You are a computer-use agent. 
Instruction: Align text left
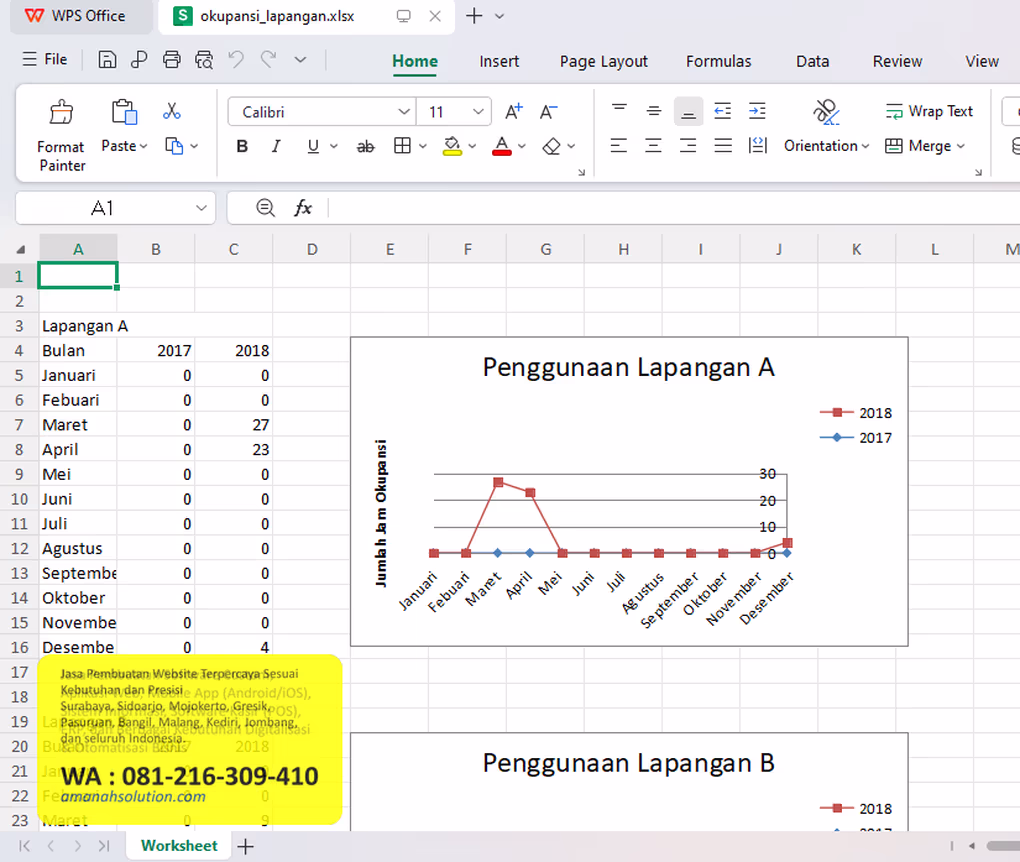[619, 145]
